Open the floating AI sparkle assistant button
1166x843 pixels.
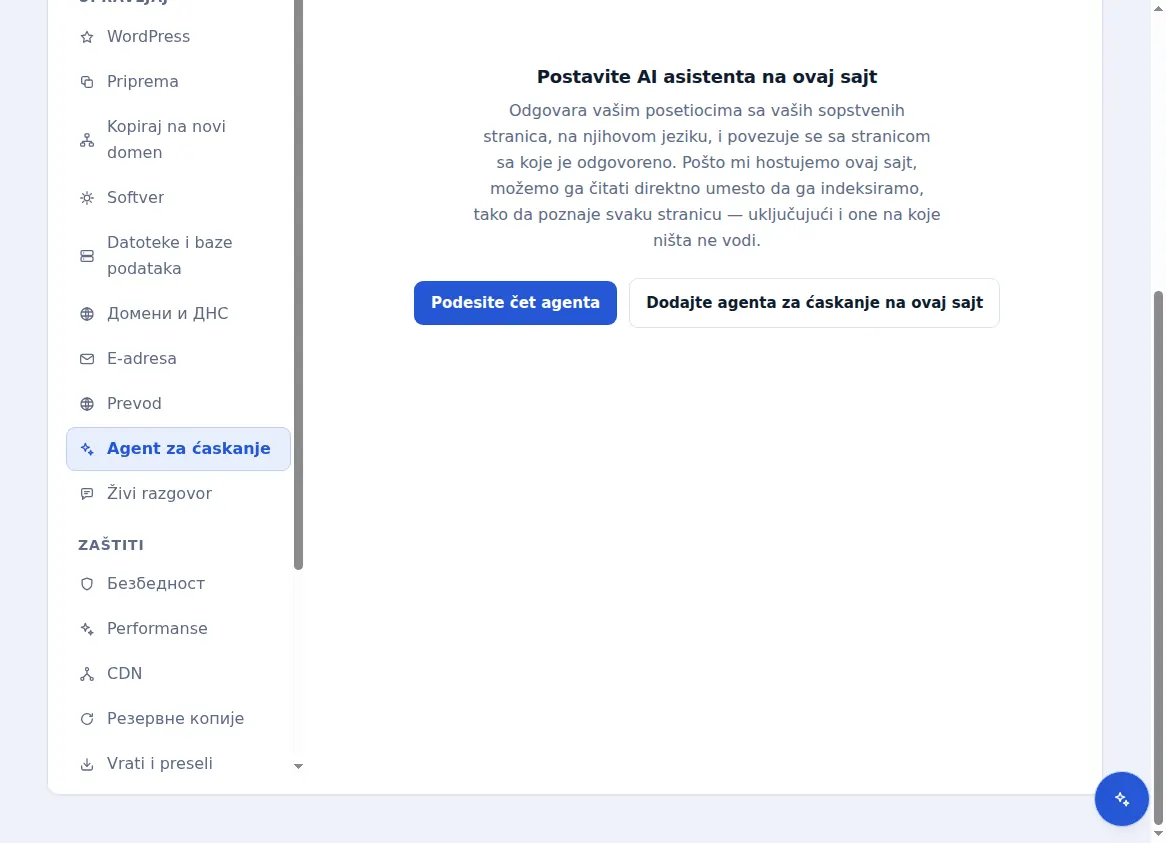pyautogui.click(x=1121, y=798)
